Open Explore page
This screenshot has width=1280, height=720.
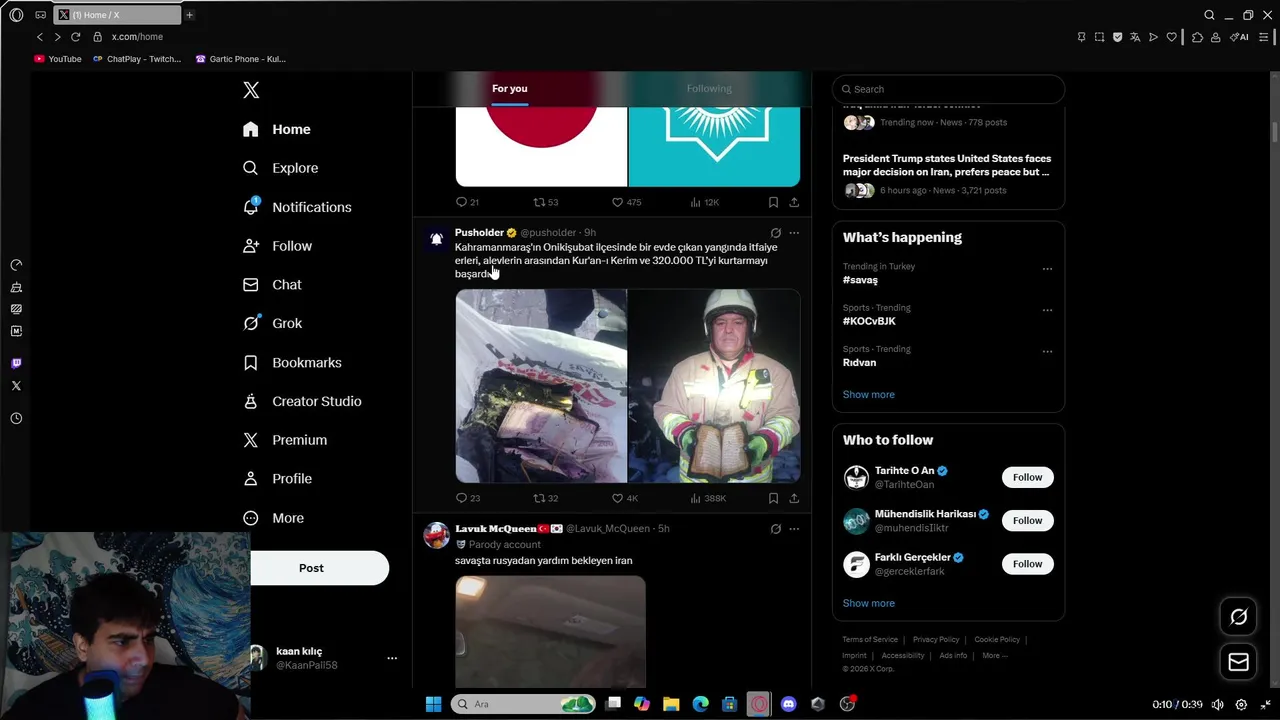point(281,168)
